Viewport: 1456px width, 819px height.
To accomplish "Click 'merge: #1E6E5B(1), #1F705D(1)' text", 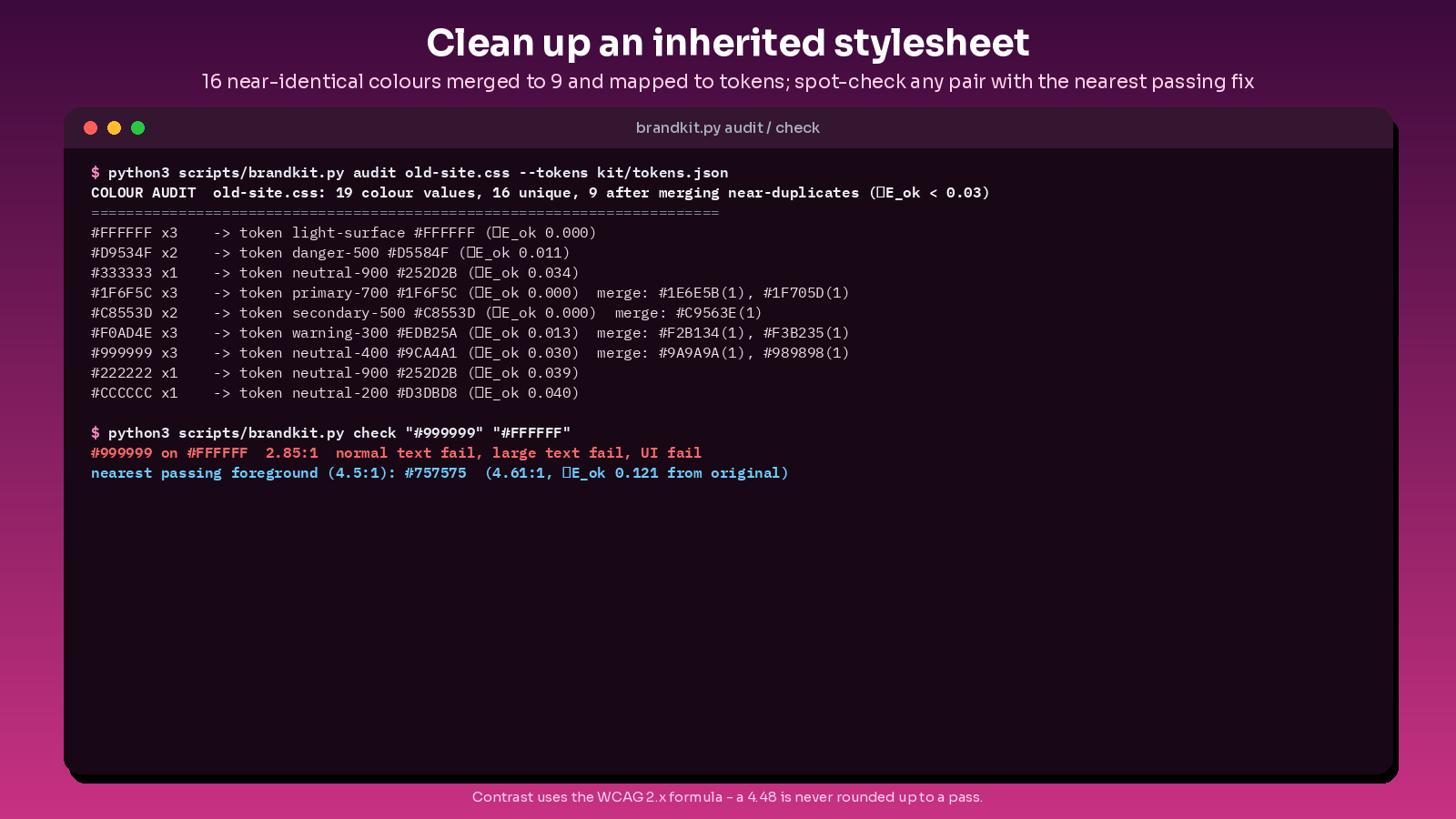I will [723, 292].
